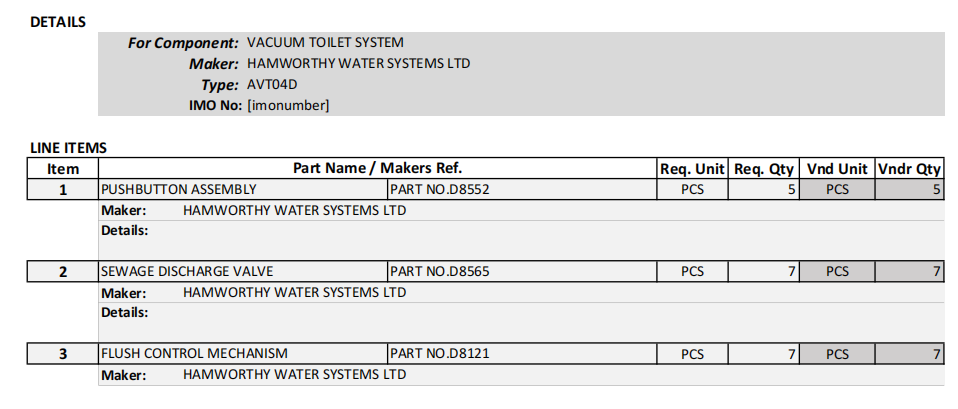Click the [imonumber] placeholder field
Screen dimensions: 958x409
click(x=288, y=104)
